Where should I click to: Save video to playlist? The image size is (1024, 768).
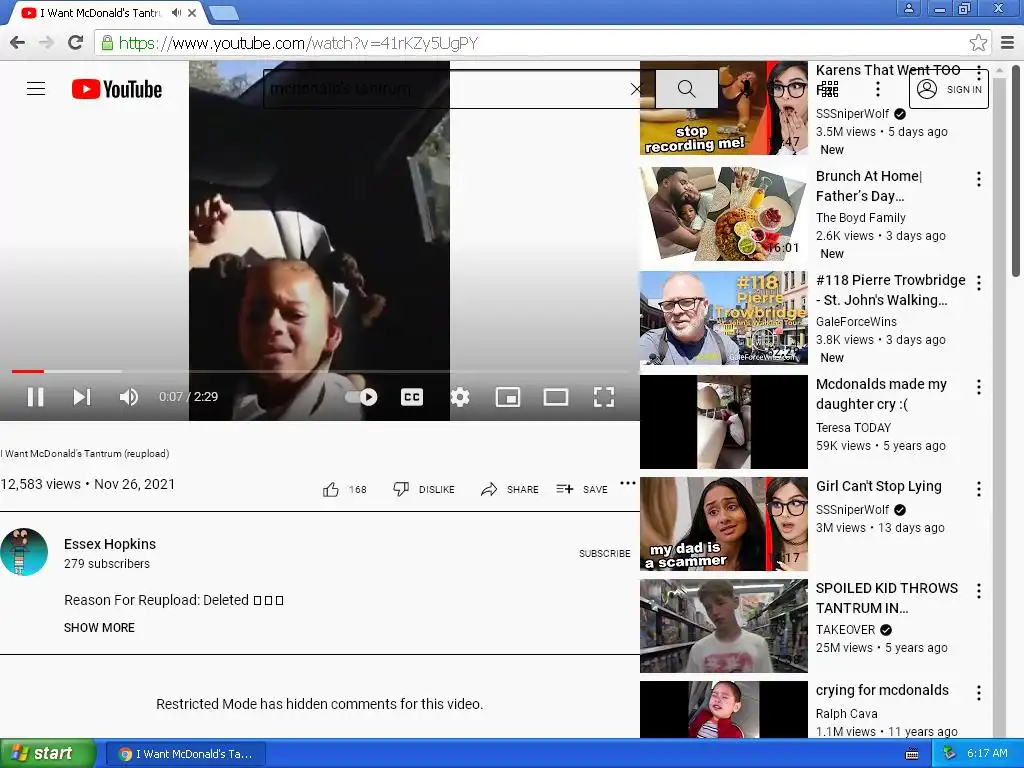pyautogui.click(x=582, y=489)
